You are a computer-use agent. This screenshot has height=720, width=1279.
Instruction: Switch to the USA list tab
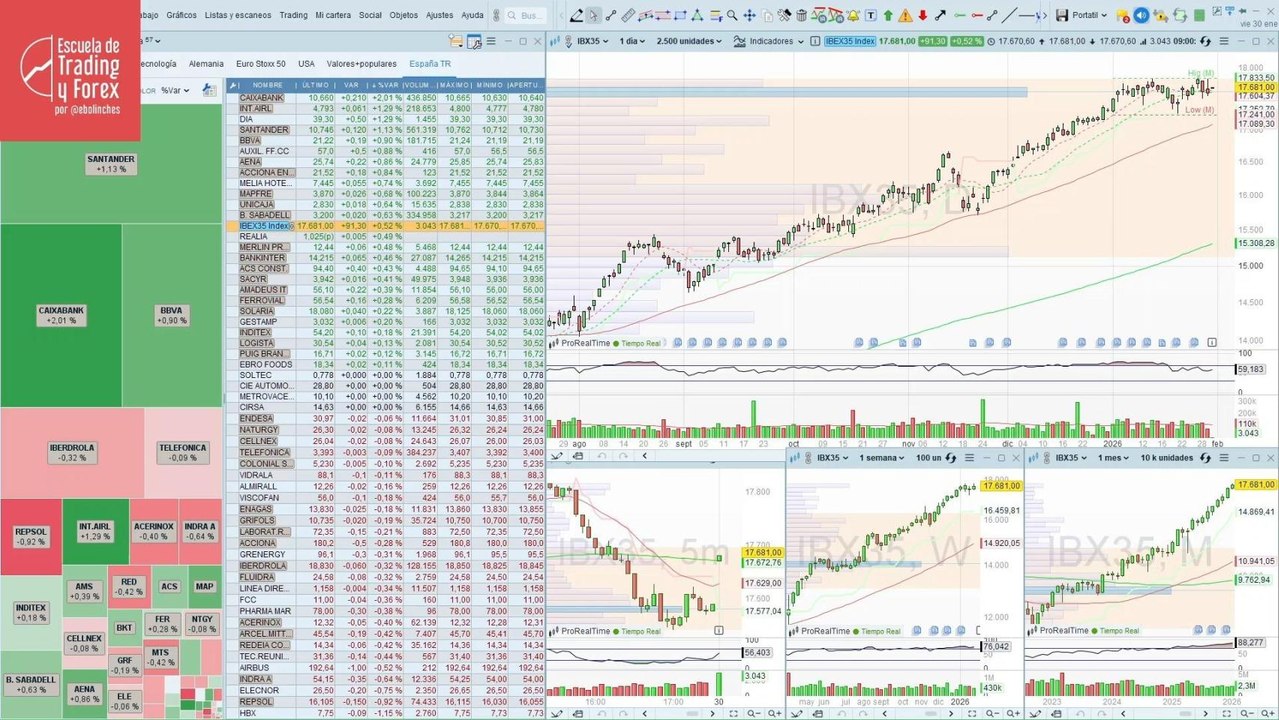click(306, 63)
